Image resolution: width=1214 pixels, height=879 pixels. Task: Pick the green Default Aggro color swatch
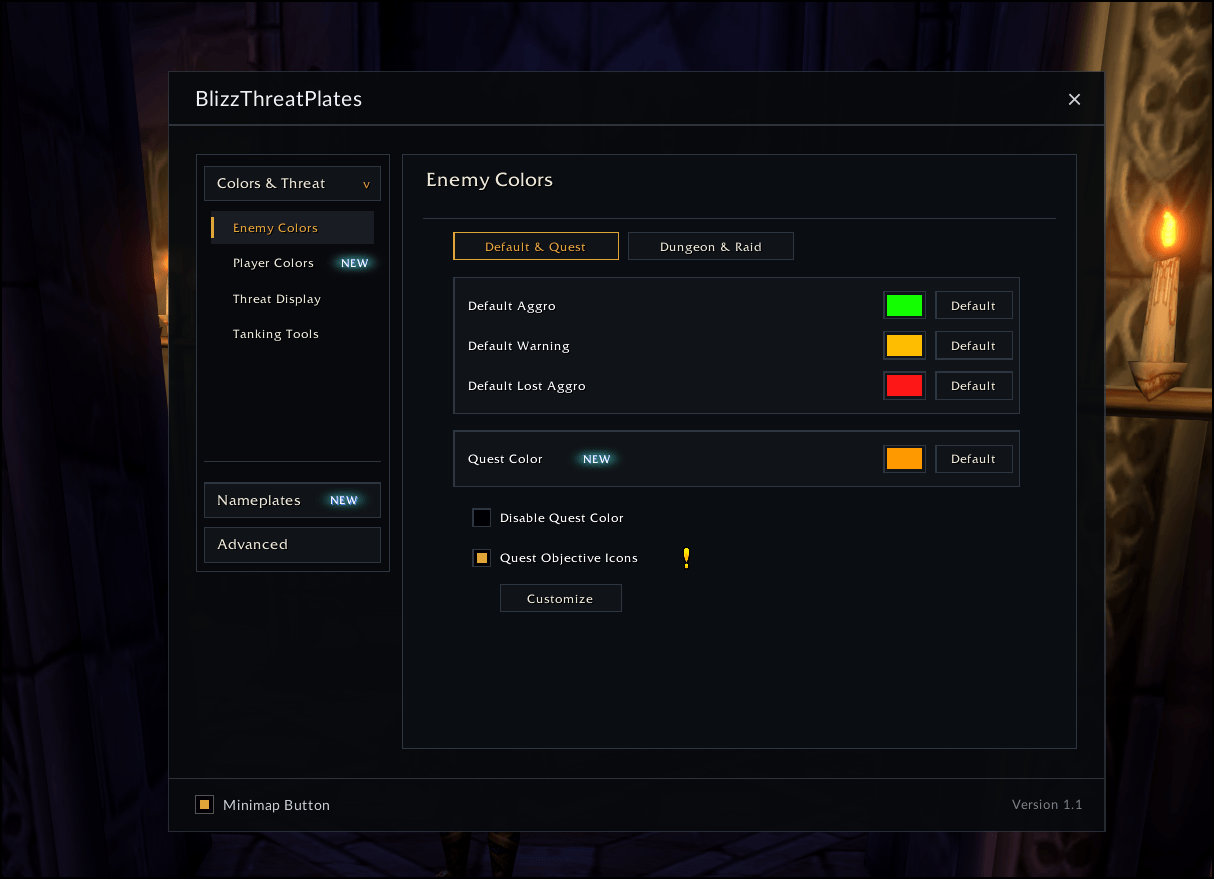[904, 306]
